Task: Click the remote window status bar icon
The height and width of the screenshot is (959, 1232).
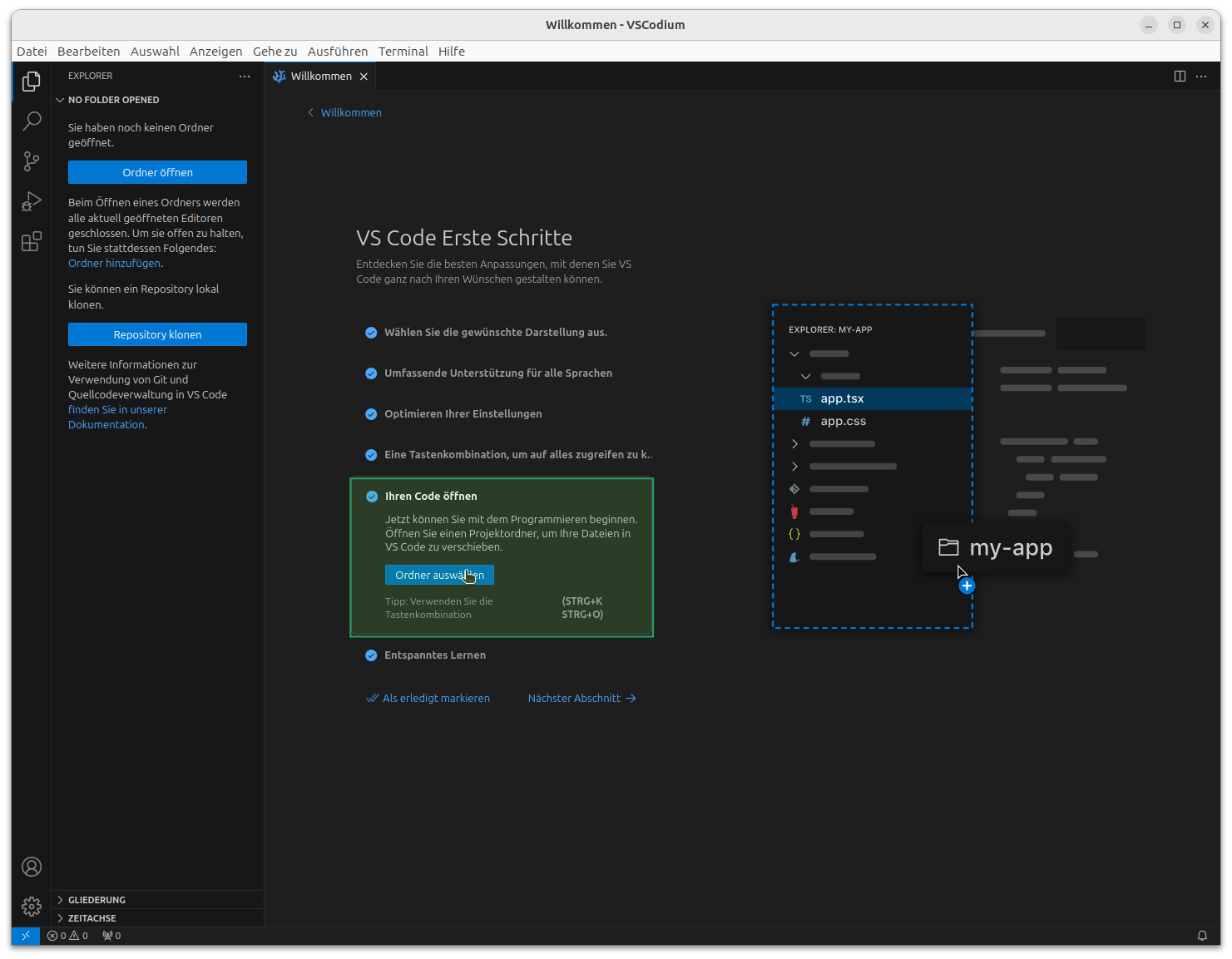Action: [26, 936]
